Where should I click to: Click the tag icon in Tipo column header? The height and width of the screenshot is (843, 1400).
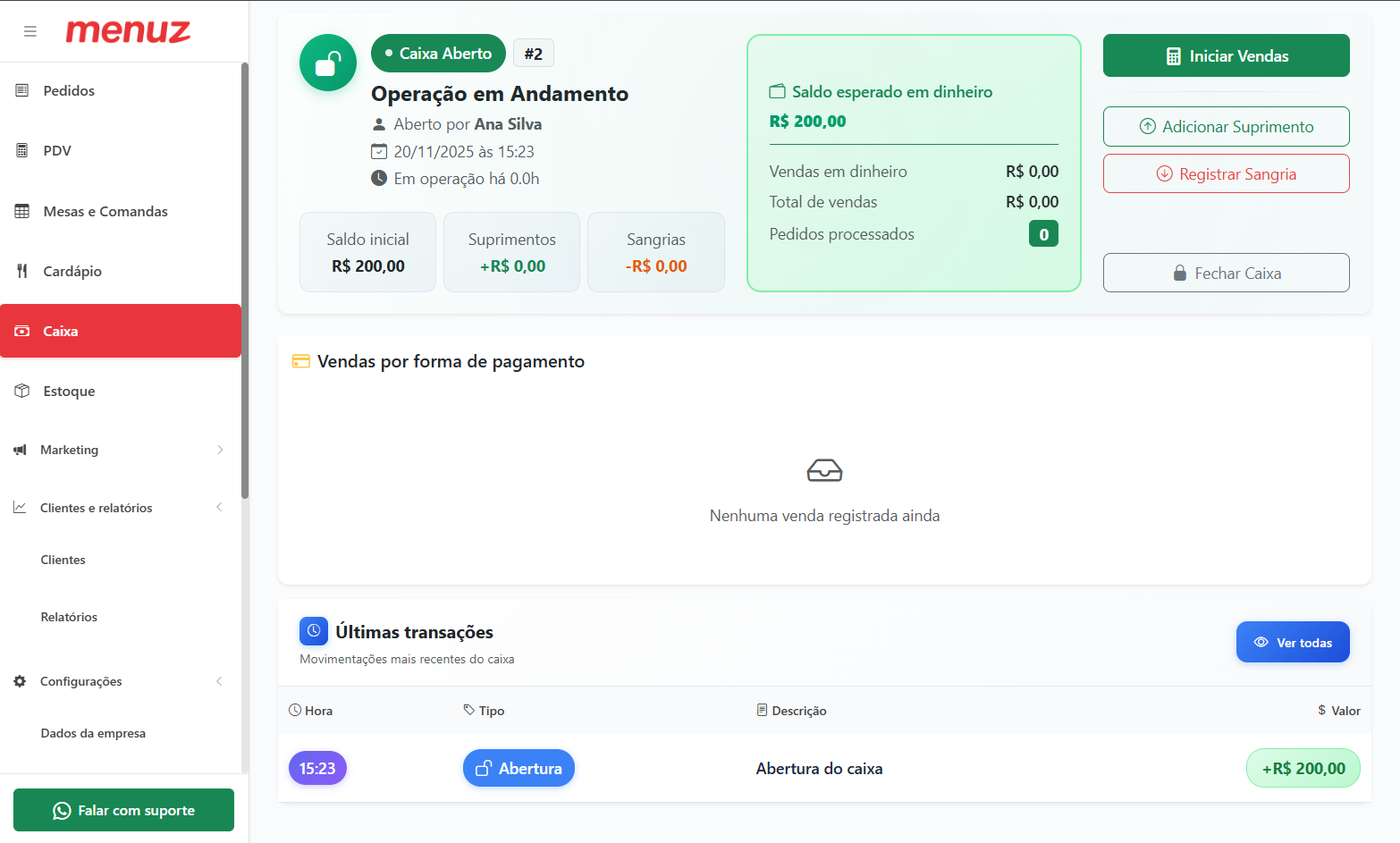click(x=469, y=710)
